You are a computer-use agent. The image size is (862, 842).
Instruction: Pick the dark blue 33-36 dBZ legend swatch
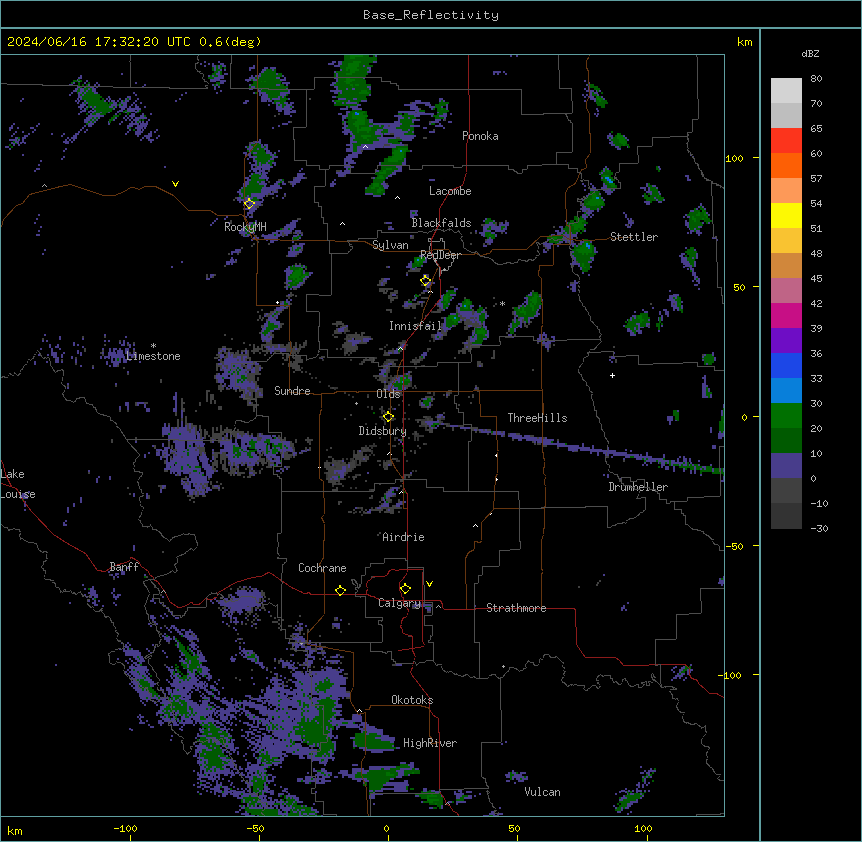point(786,365)
